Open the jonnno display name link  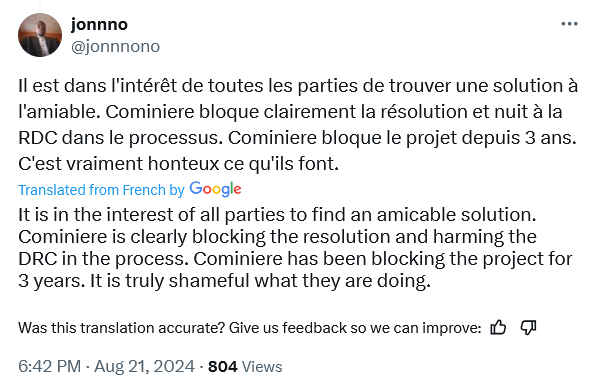[x=100, y=24]
